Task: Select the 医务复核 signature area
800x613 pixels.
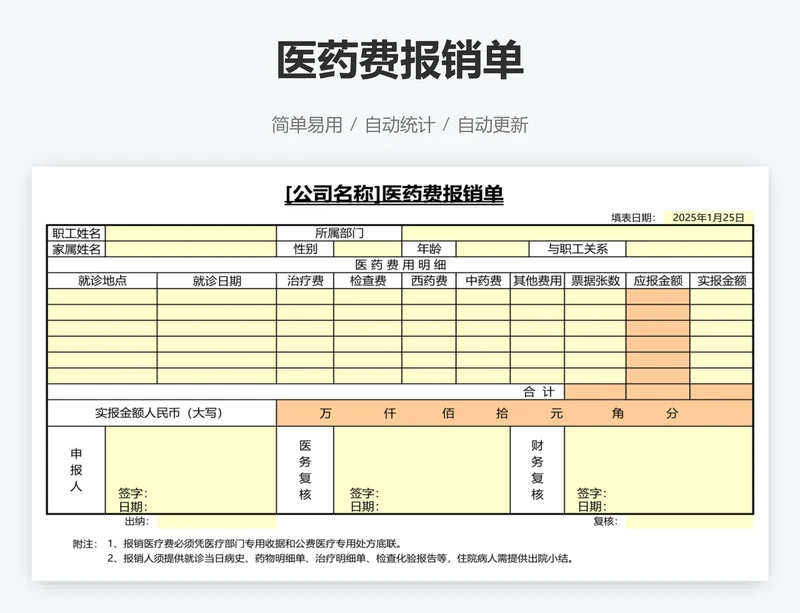Action: tap(422, 470)
